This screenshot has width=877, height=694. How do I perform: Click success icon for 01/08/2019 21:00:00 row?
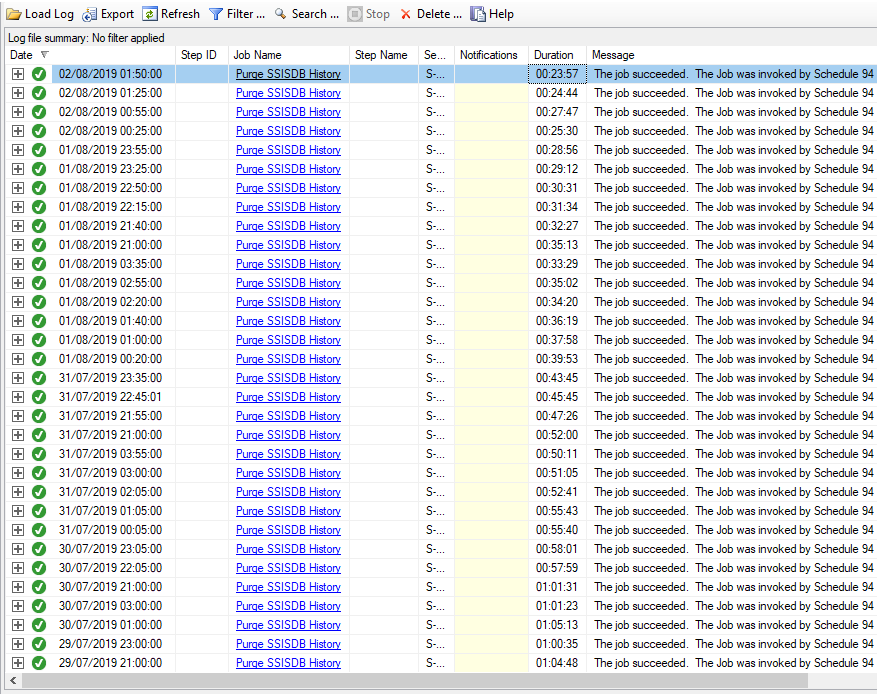[39, 245]
